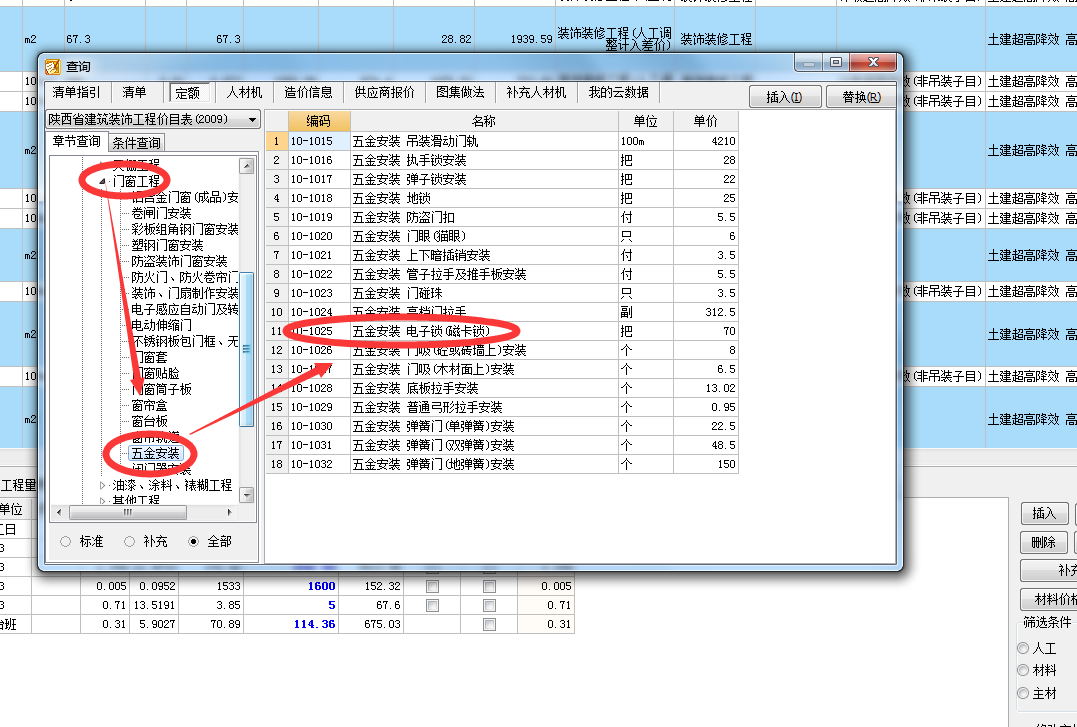
Task: Open the 人材机 tab
Action: pos(245,92)
